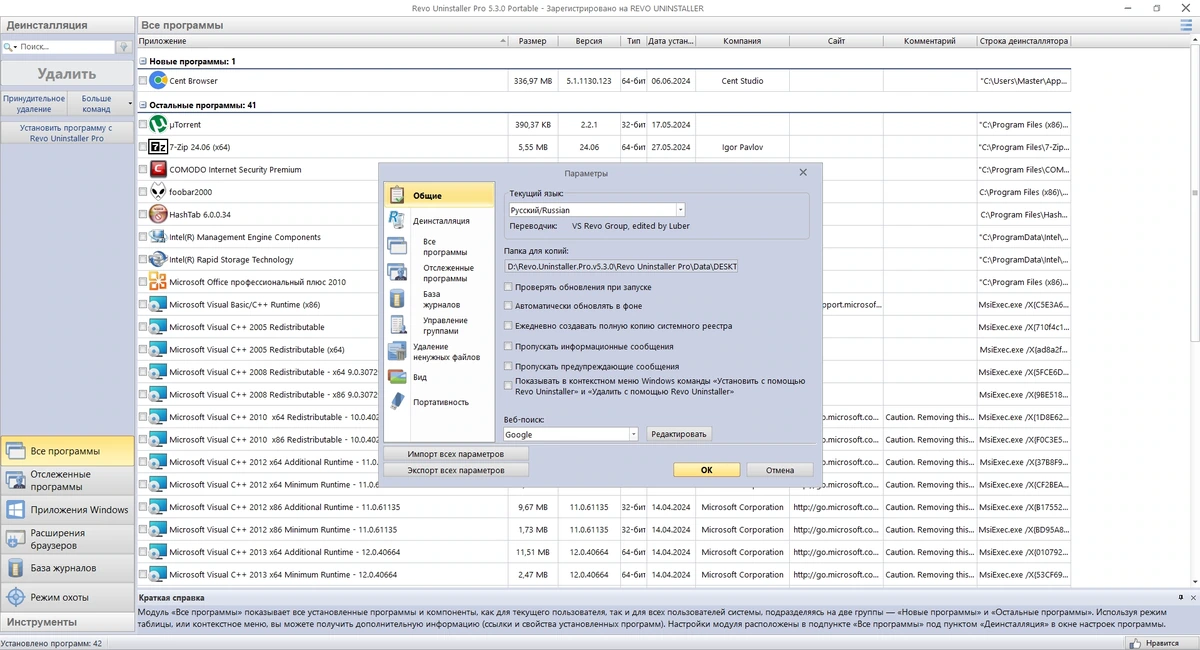
Task: Check the 7-Zip 24.06 row checkbox
Action: (143, 147)
